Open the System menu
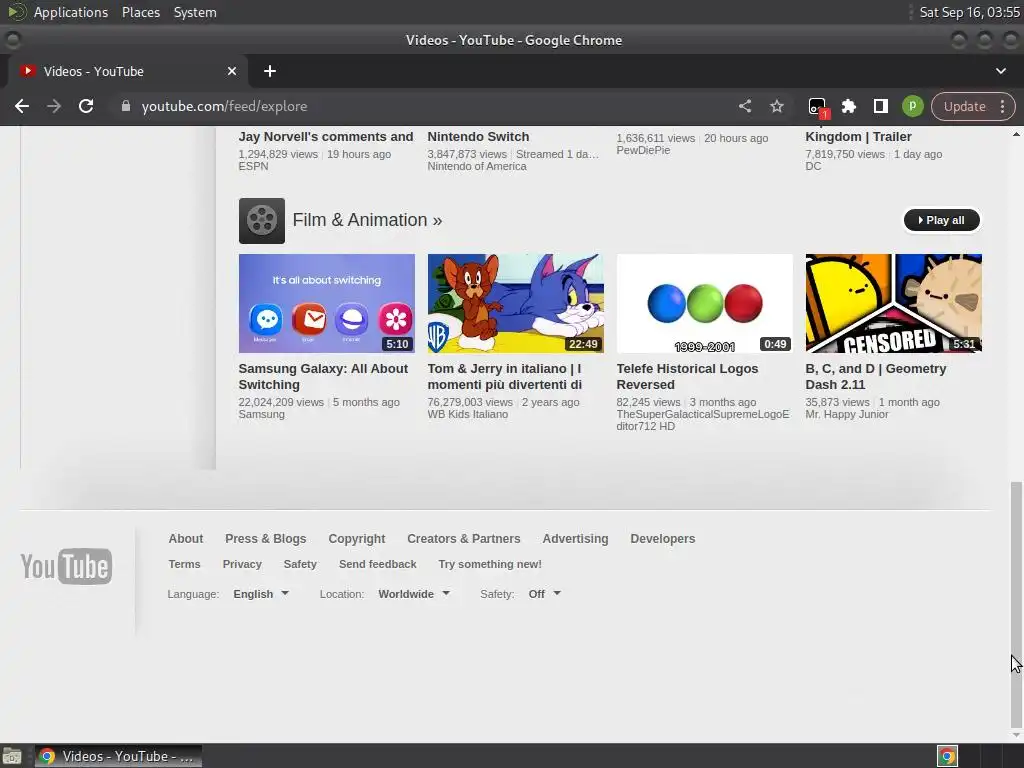This screenshot has width=1024, height=768. coord(195,12)
